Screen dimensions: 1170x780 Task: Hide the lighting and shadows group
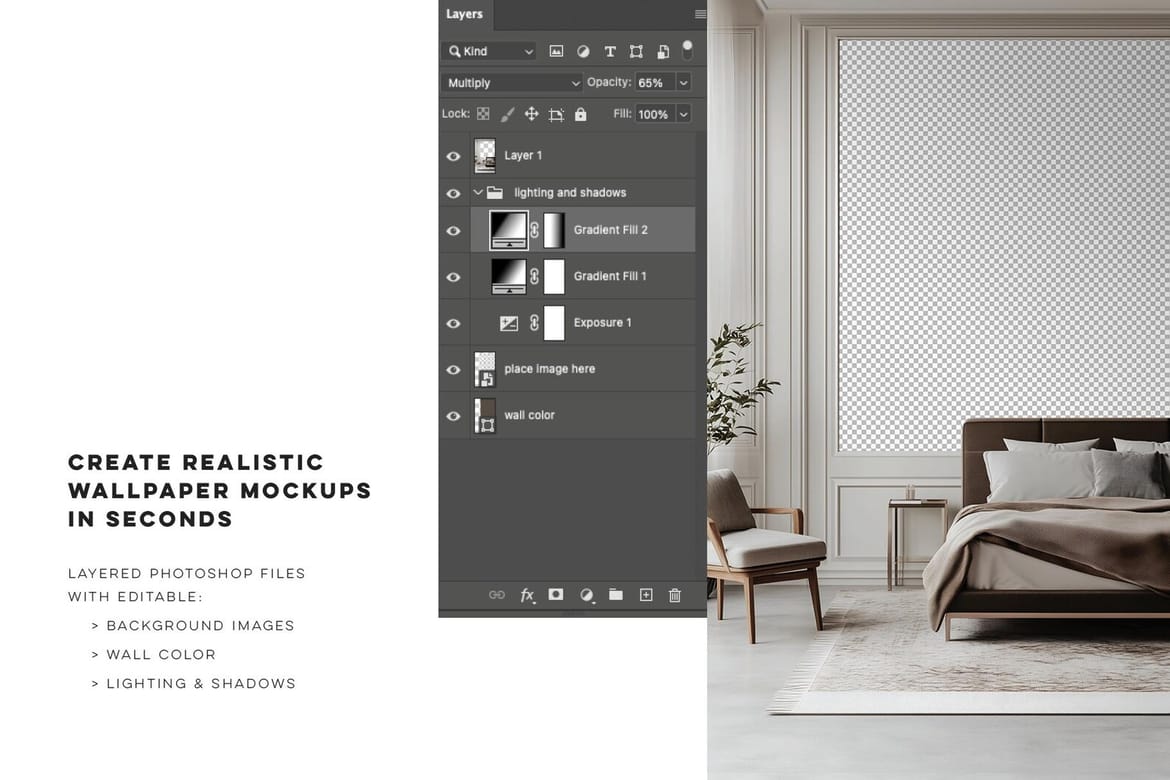pos(453,193)
